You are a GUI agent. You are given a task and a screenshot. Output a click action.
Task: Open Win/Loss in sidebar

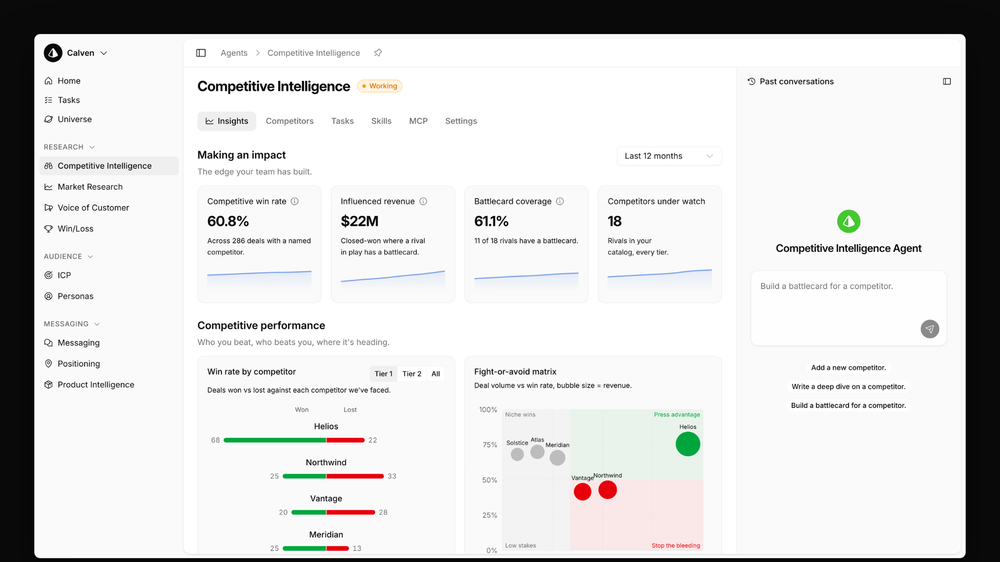coord(75,229)
